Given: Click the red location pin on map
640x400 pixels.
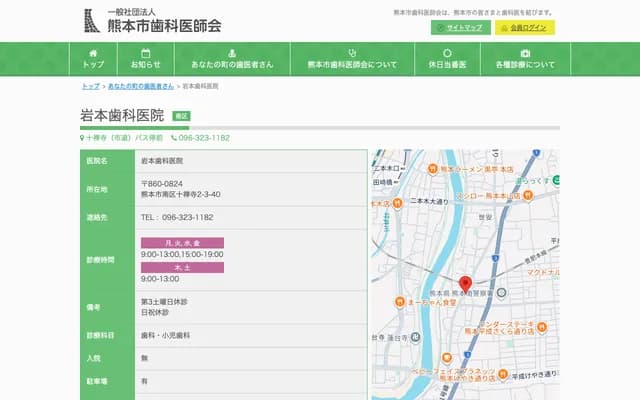Looking at the screenshot, I should (465, 284).
